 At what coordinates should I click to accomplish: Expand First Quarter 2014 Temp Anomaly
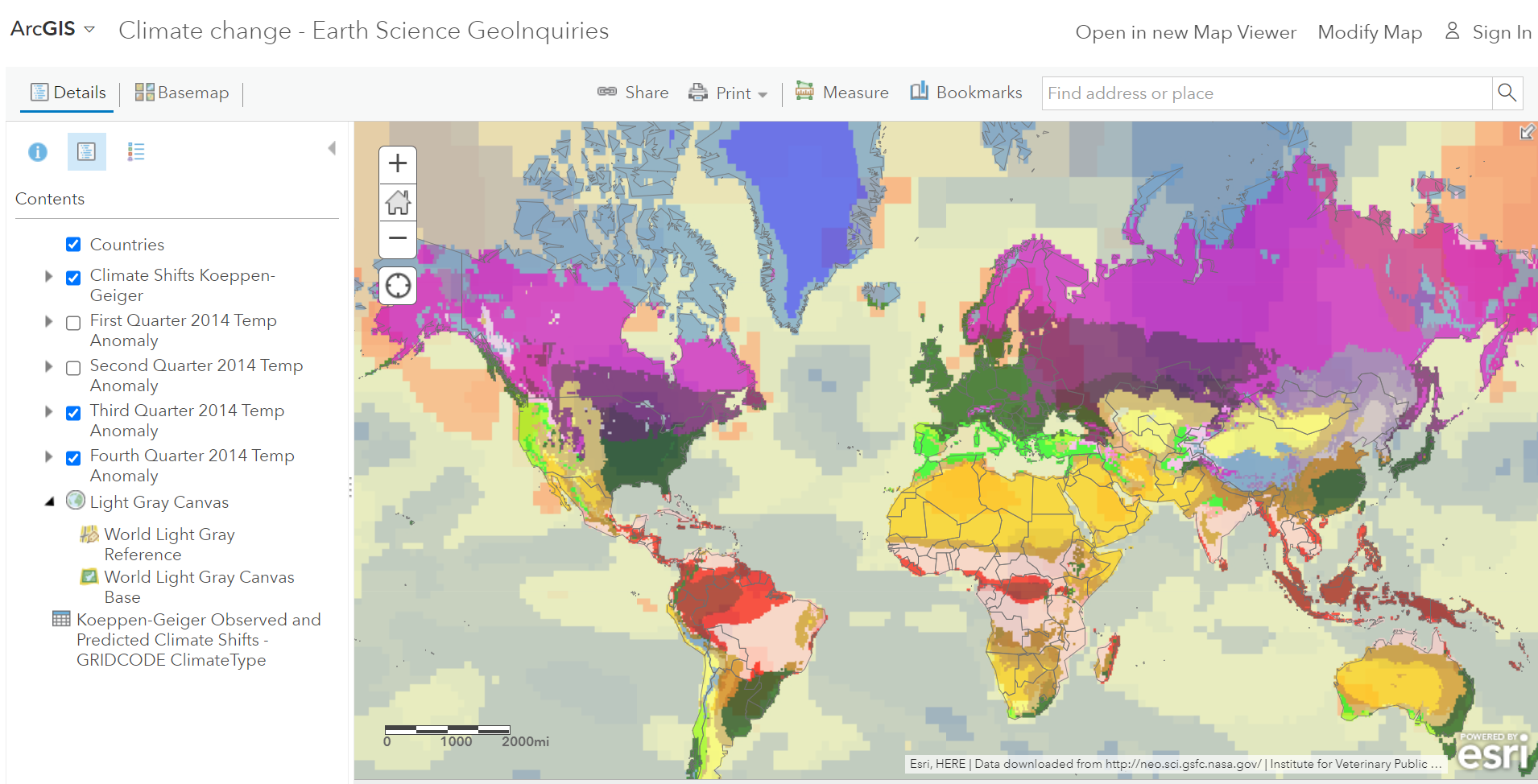pyautogui.click(x=49, y=322)
